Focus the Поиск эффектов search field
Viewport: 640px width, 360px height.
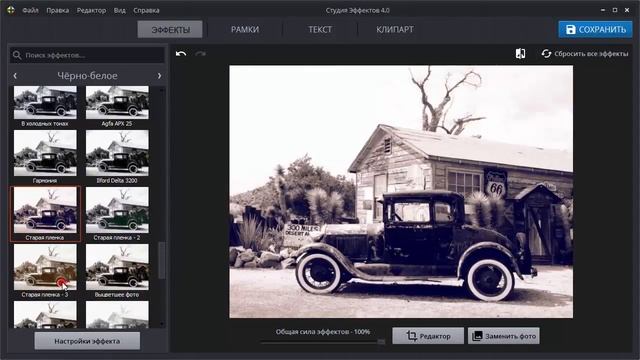coord(87,55)
